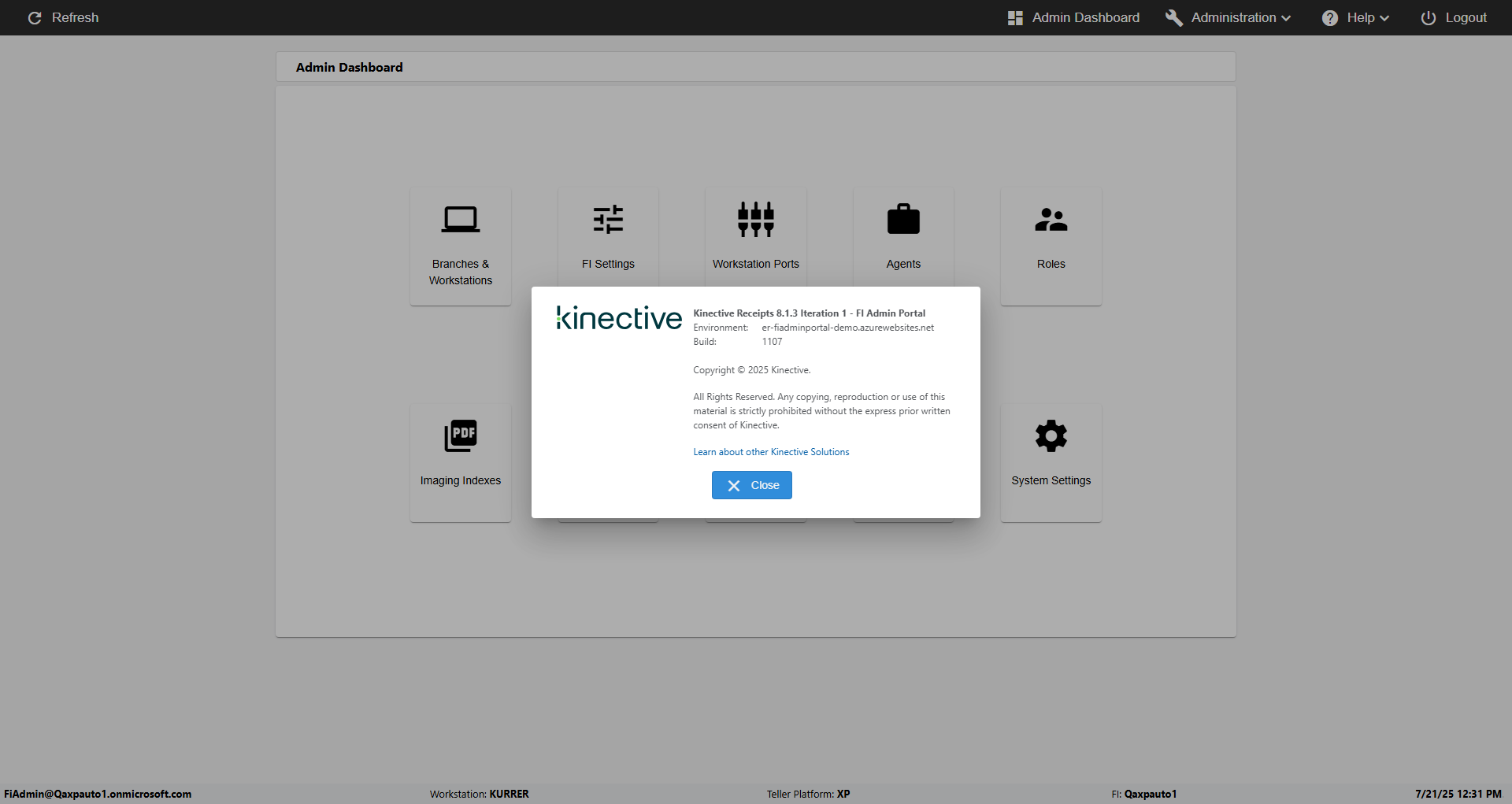Viewport: 1512px width, 804px height.
Task: Click the environment URL er-fiadminportal-demo.azurewebsites.net
Action: [847, 328]
